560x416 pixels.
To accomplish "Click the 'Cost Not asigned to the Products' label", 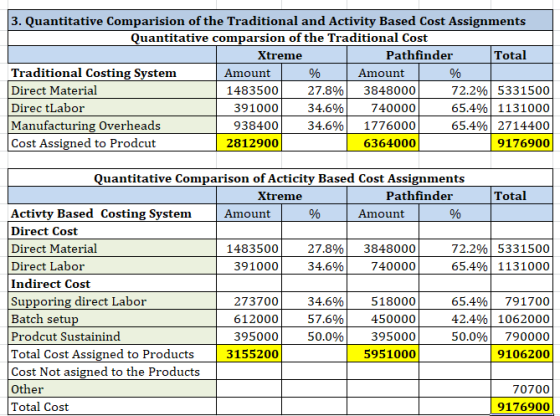I will pos(112,371).
